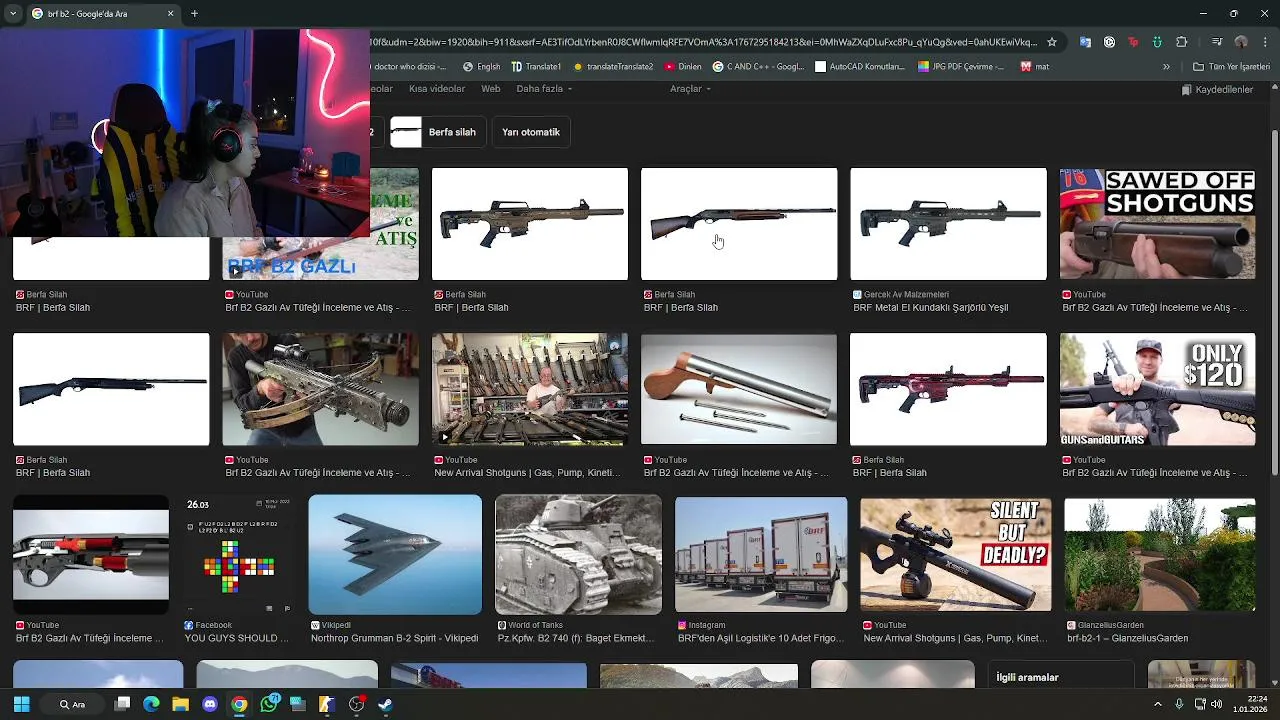The height and width of the screenshot is (720, 1280).
Task: Bookmark this page with the star icon
Action: pyautogui.click(x=1052, y=42)
